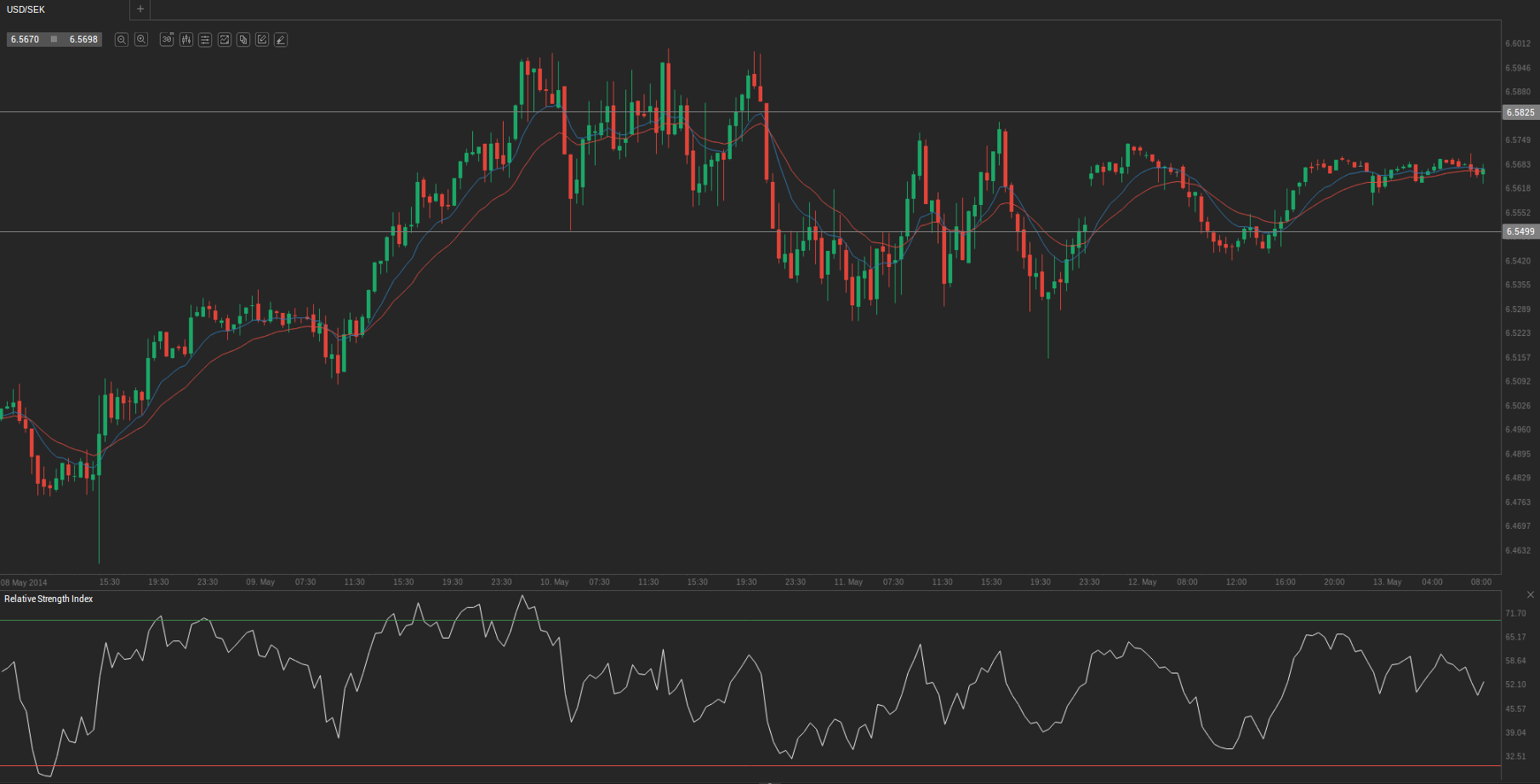Image resolution: width=1540 pixels, height=784 pixels.
Task: Click the zoom out magnifier icon
Action: pos(122,40)
